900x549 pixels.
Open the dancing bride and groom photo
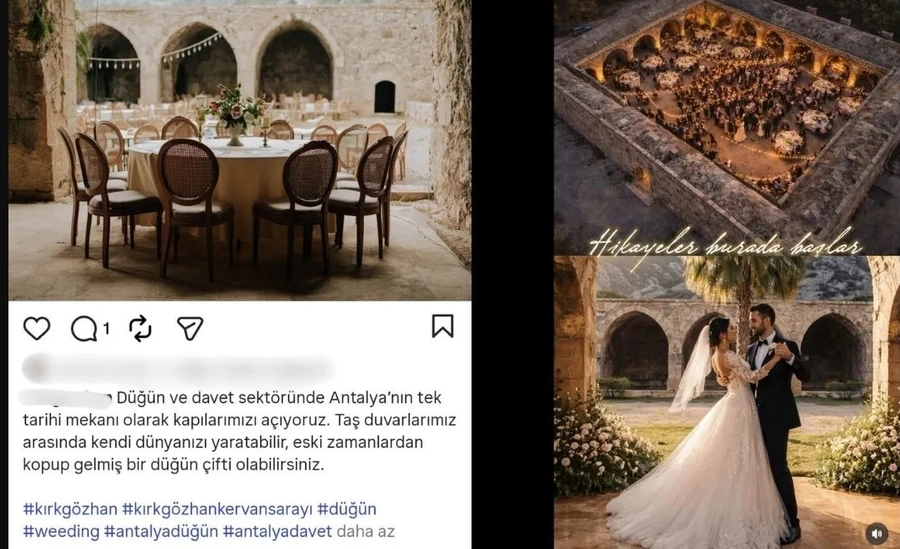(x=727, y=402)
